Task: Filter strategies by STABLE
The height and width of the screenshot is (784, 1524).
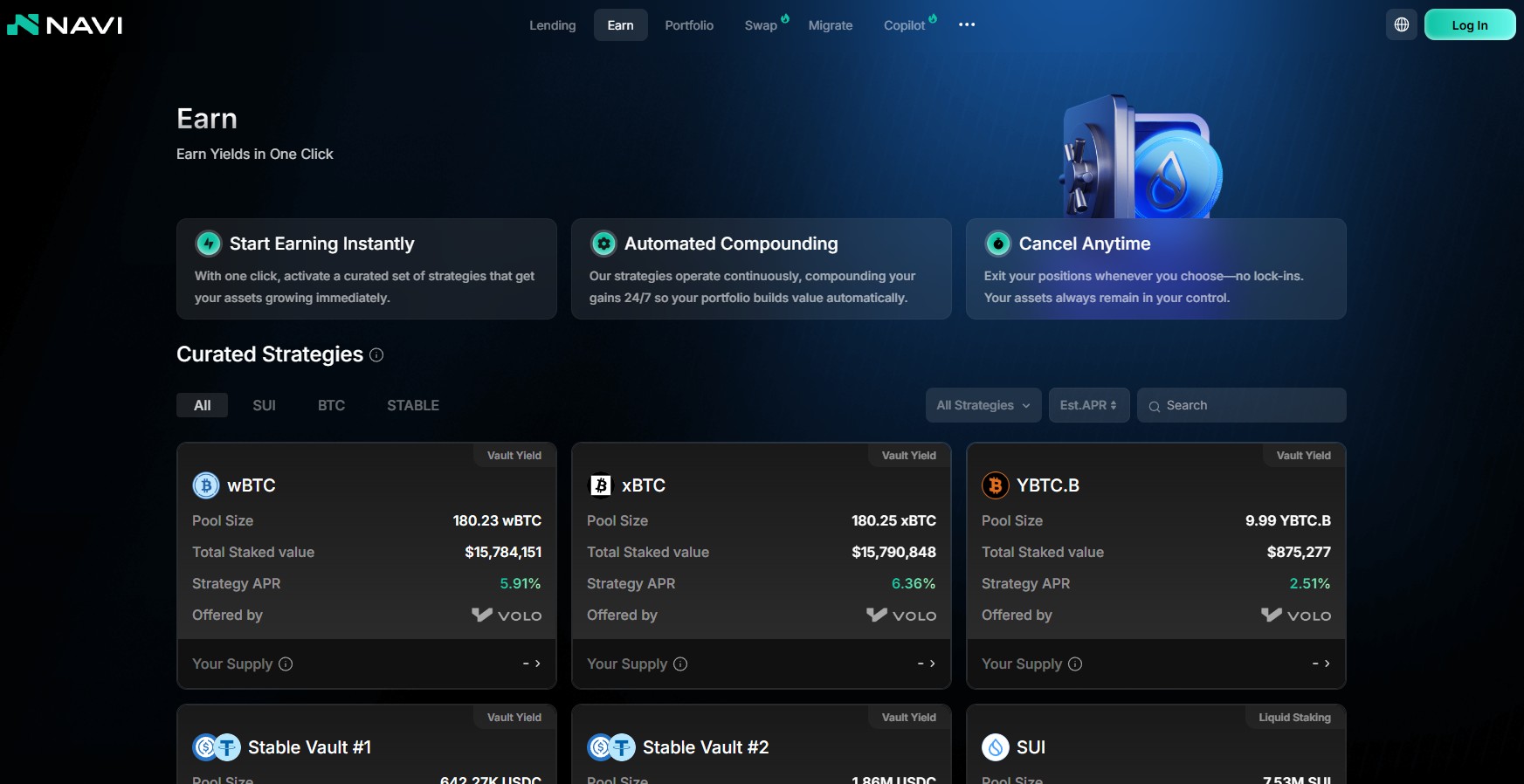Action: coord(413,405)
